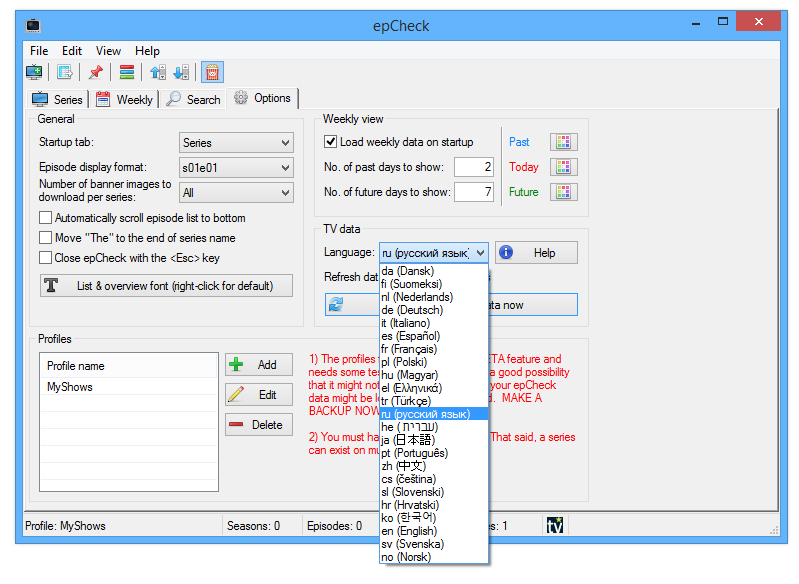Choose sv (Svenska) from language list
799x584 pixels.
434,544
